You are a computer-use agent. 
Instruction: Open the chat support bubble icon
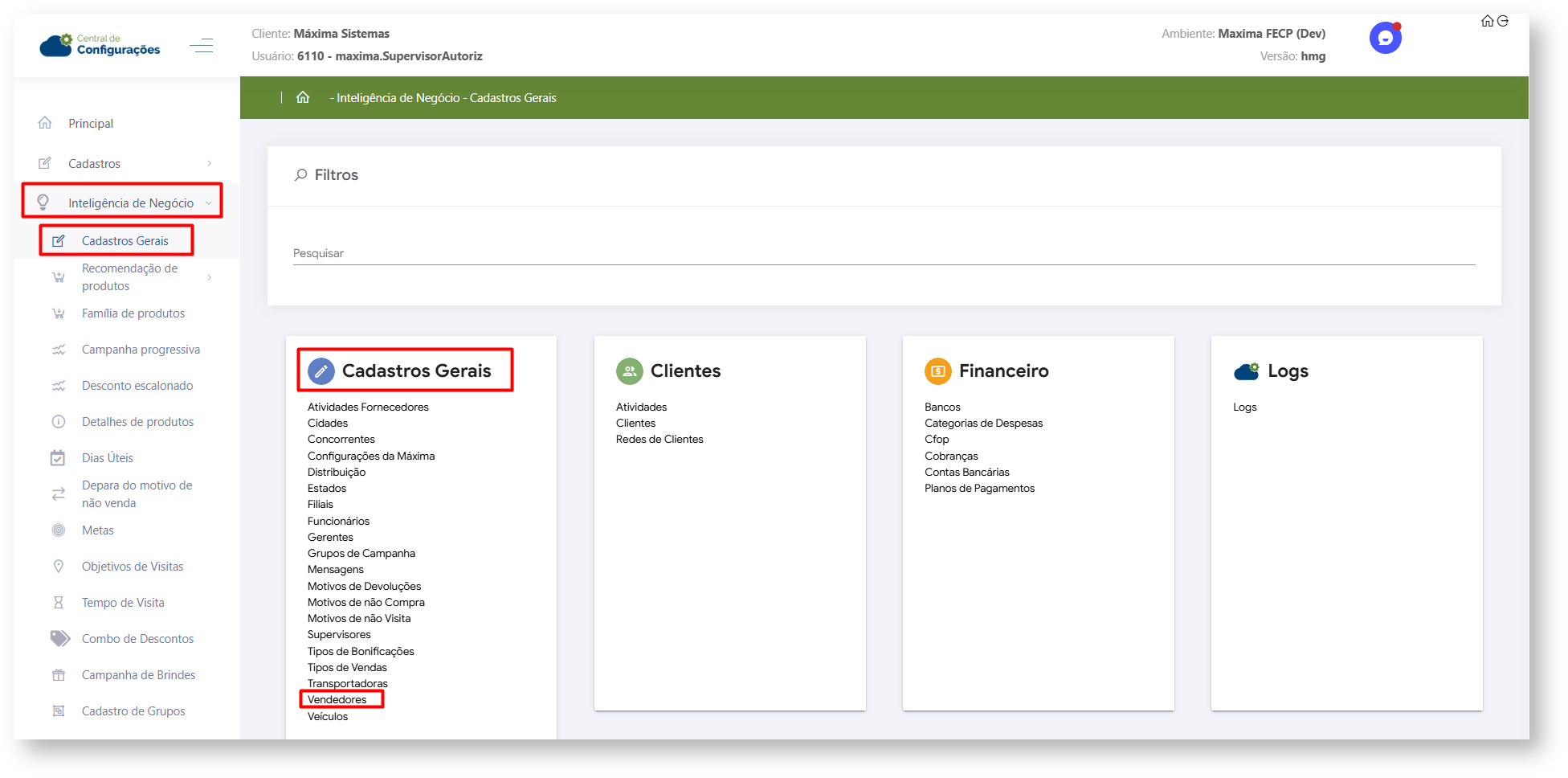pos(1385,38)
